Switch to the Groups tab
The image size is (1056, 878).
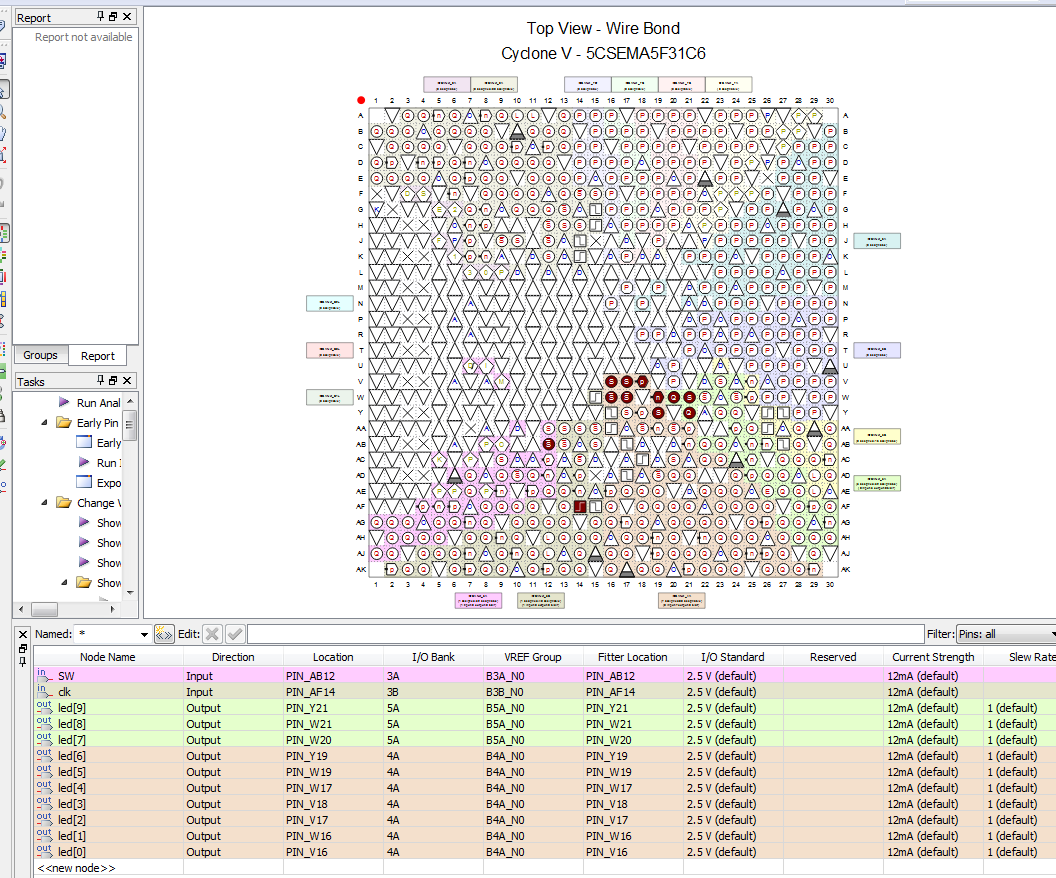pyautogui.click(x=40, y=355)
